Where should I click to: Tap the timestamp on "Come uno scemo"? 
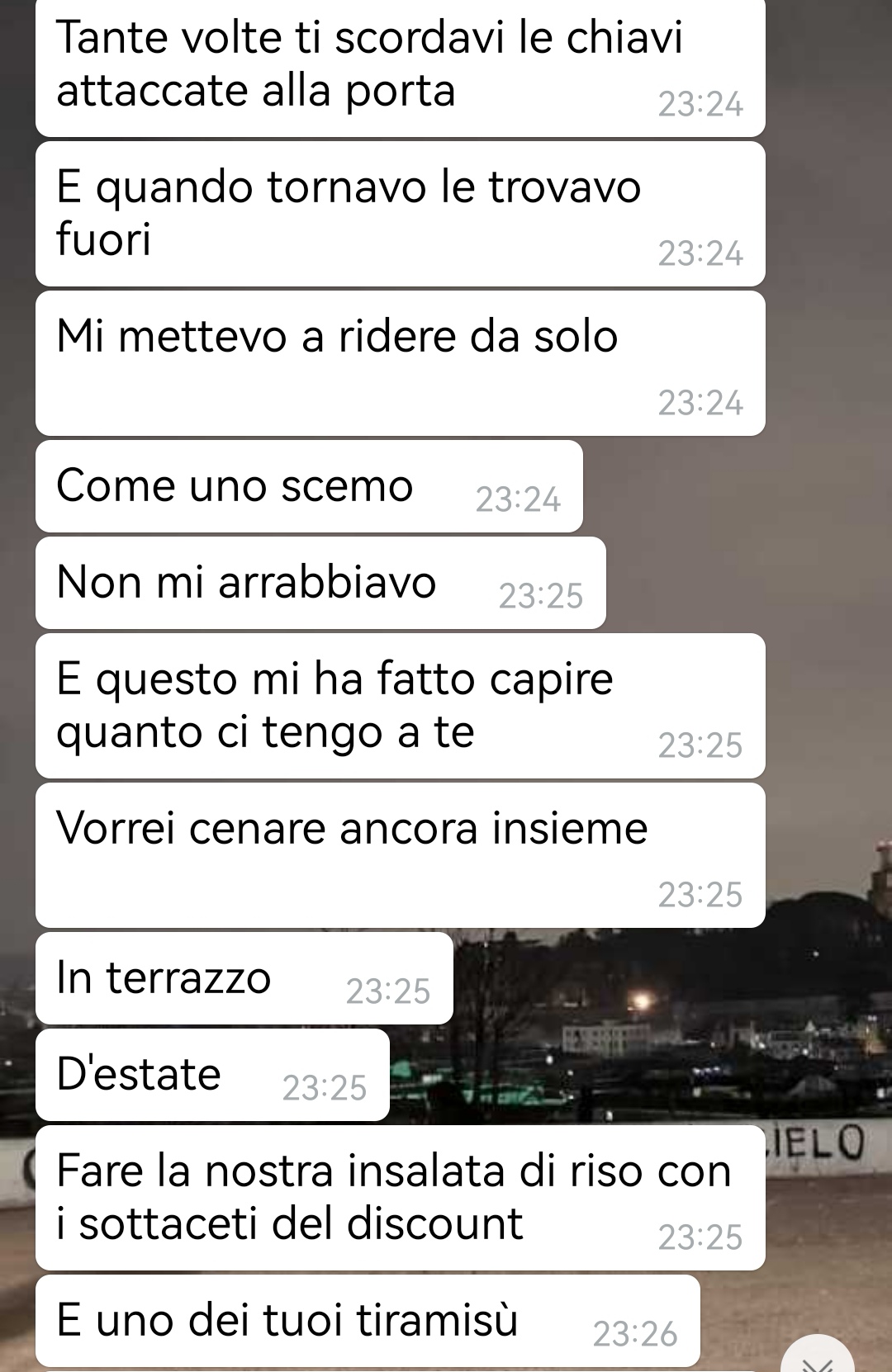(x=518, y=499)
